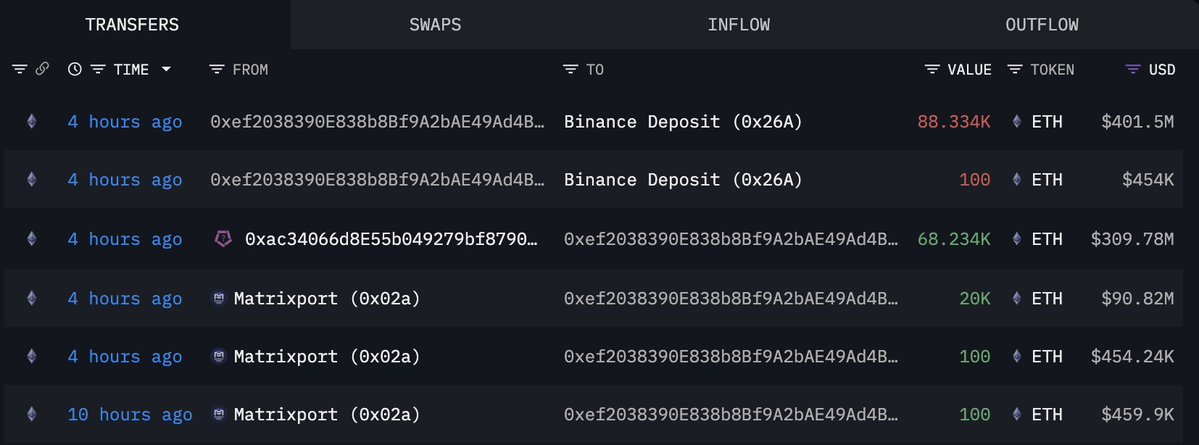Click the link icon in header row

(42, 70)
